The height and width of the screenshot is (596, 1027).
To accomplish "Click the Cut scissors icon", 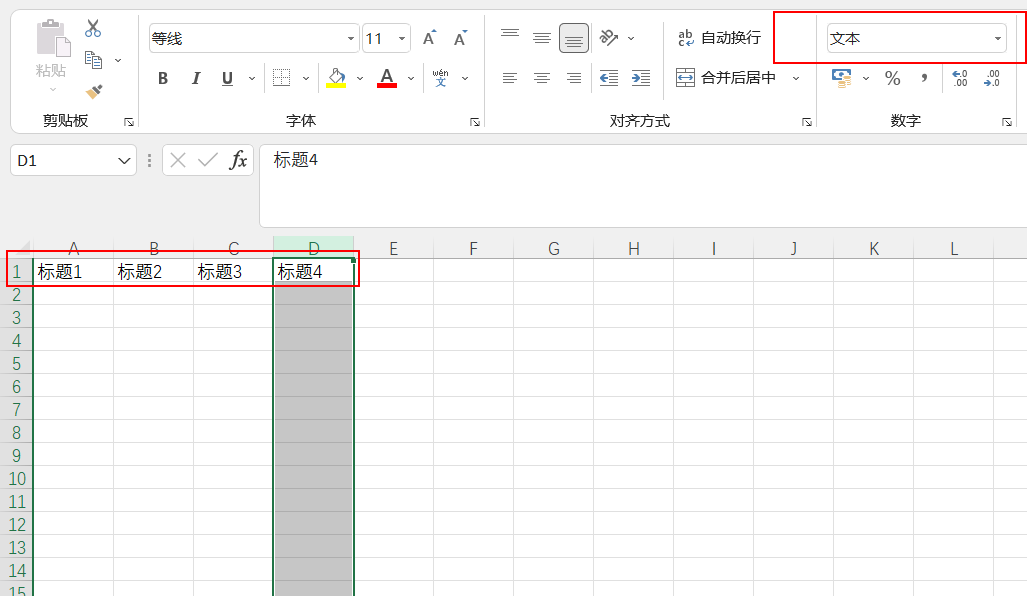I will [93, 28].
